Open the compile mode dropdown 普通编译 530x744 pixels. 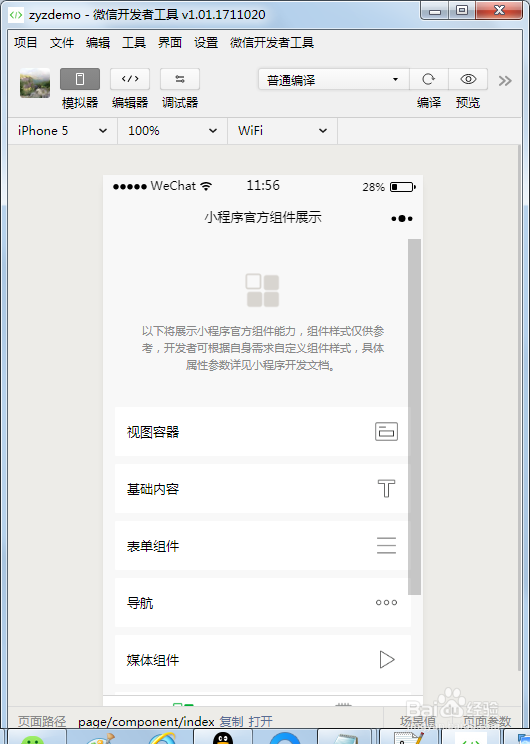[334, 79]
